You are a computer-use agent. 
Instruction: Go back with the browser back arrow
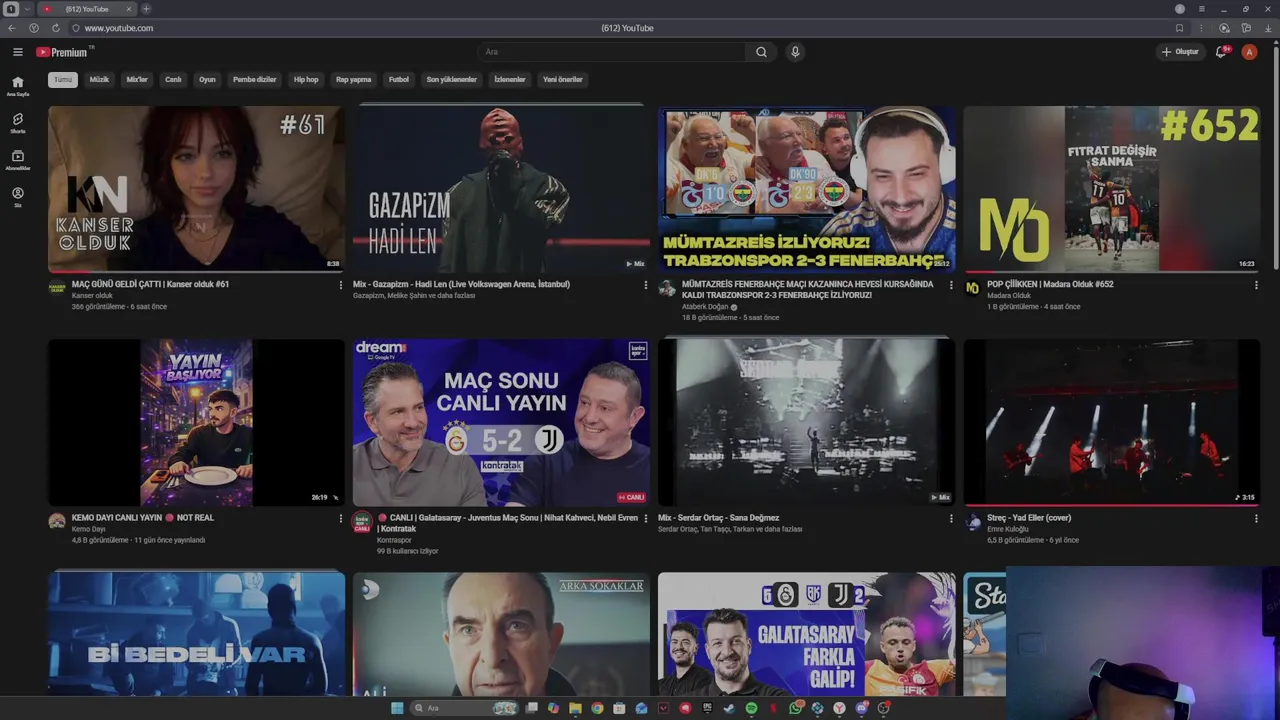(12, 28)
